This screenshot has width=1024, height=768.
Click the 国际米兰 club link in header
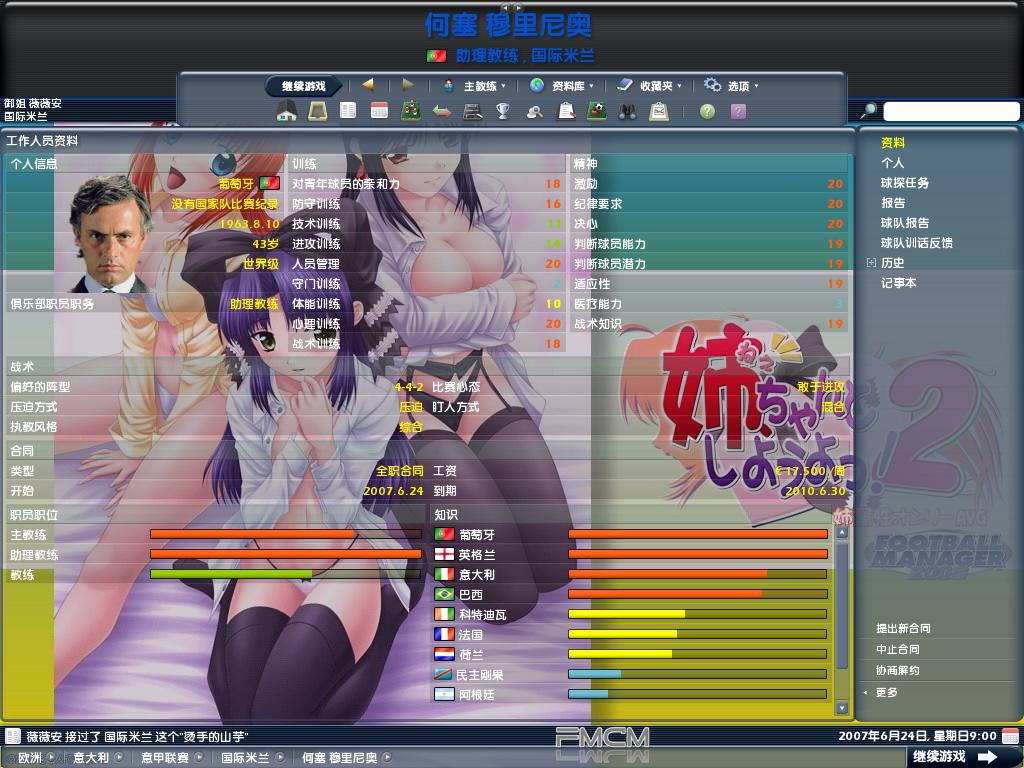(563, 56)
